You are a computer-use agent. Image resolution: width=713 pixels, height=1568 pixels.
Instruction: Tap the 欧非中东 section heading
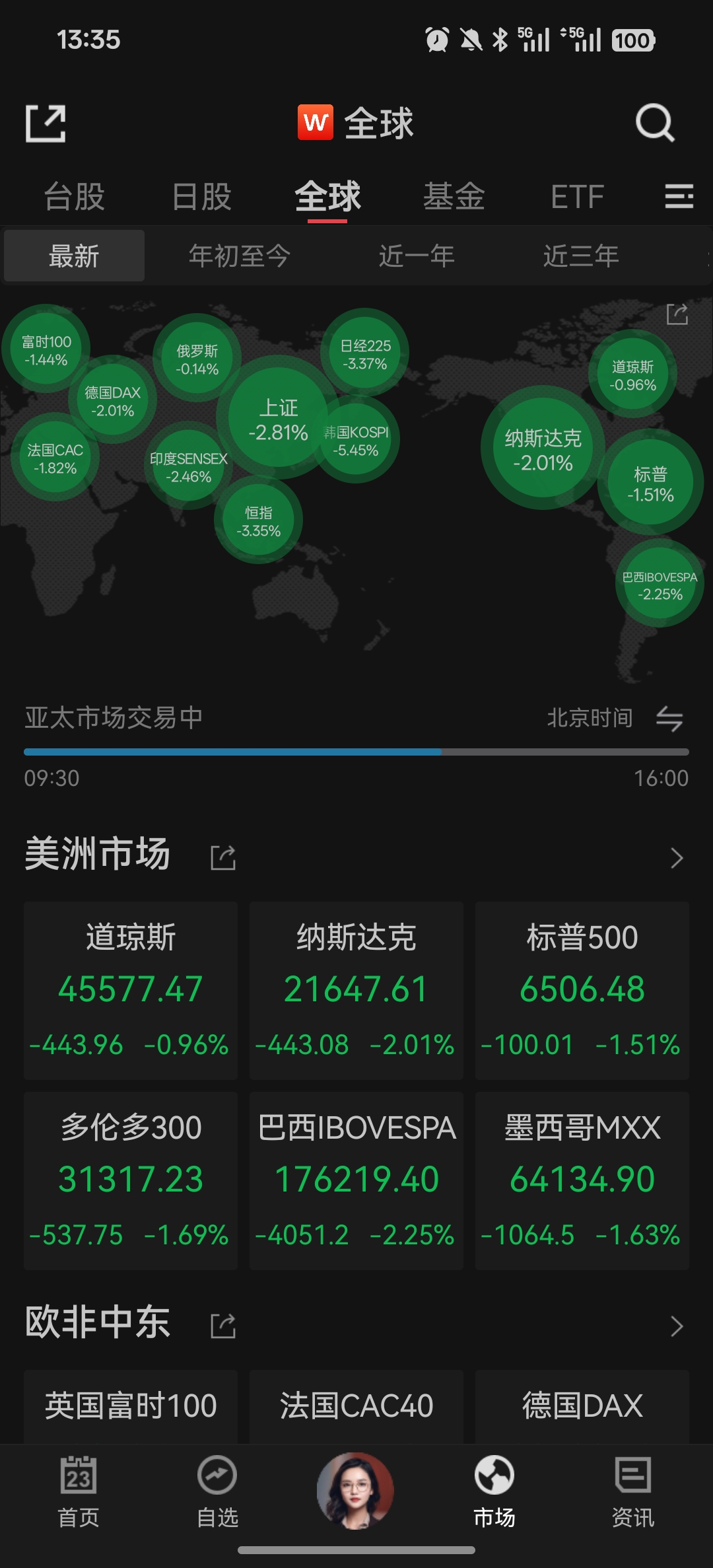pos(98,1322)
